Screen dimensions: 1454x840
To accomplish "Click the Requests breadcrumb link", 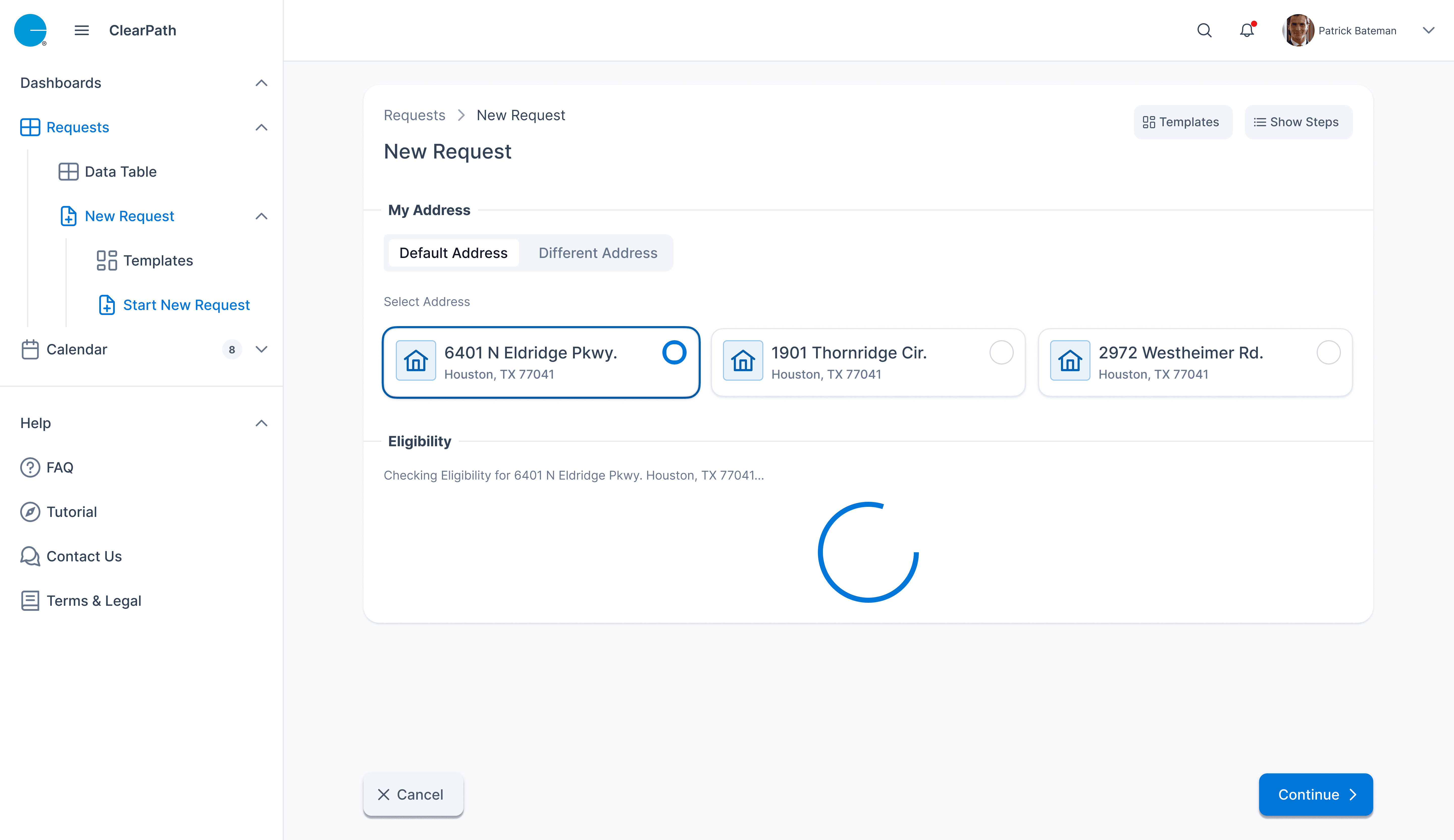I will click(x=414, y=115).
